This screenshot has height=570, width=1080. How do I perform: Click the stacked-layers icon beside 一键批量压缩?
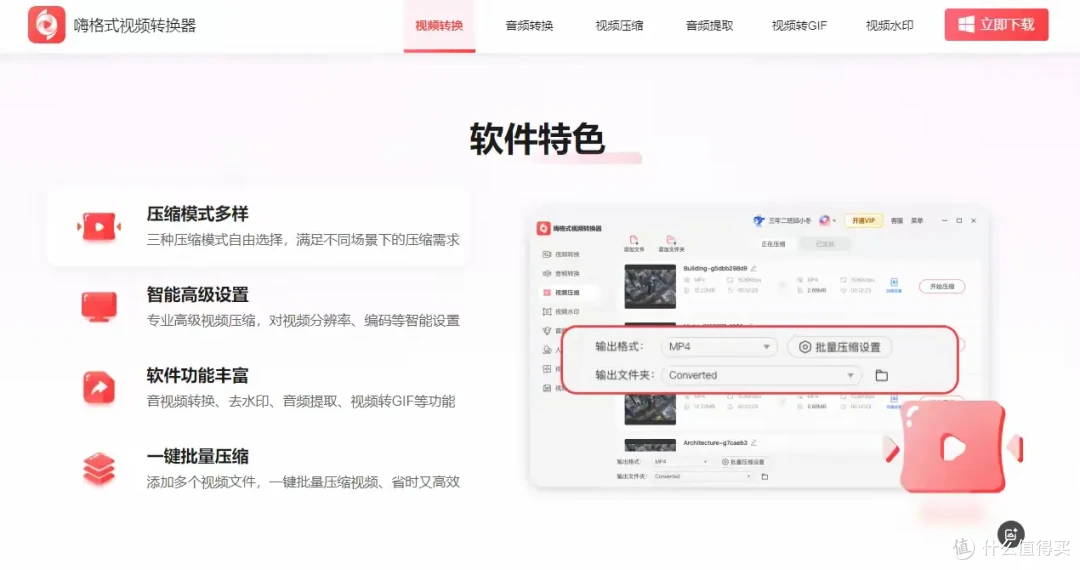[x=99, y=468]
